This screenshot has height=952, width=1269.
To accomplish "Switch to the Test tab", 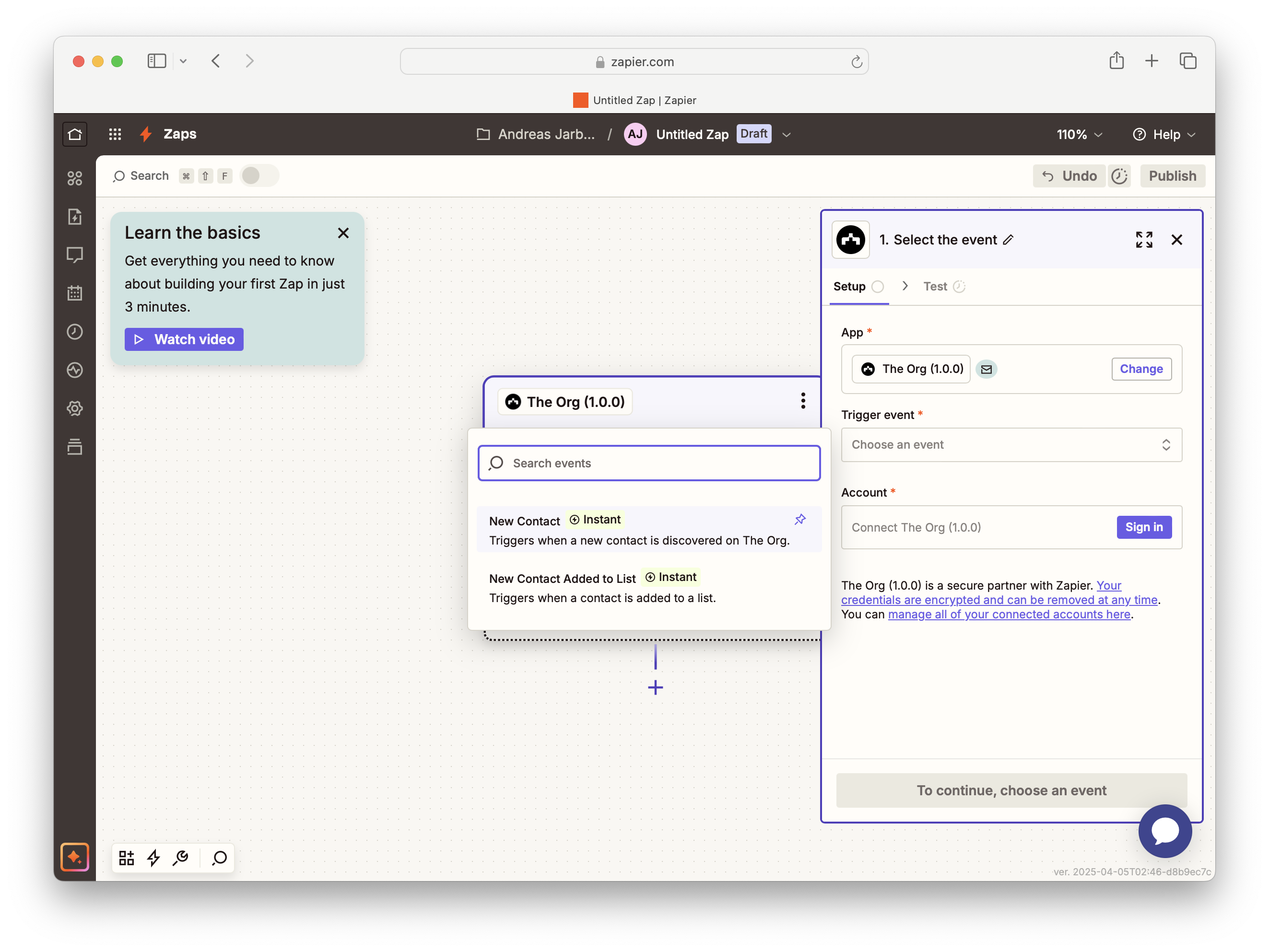I will coord(944,286).
